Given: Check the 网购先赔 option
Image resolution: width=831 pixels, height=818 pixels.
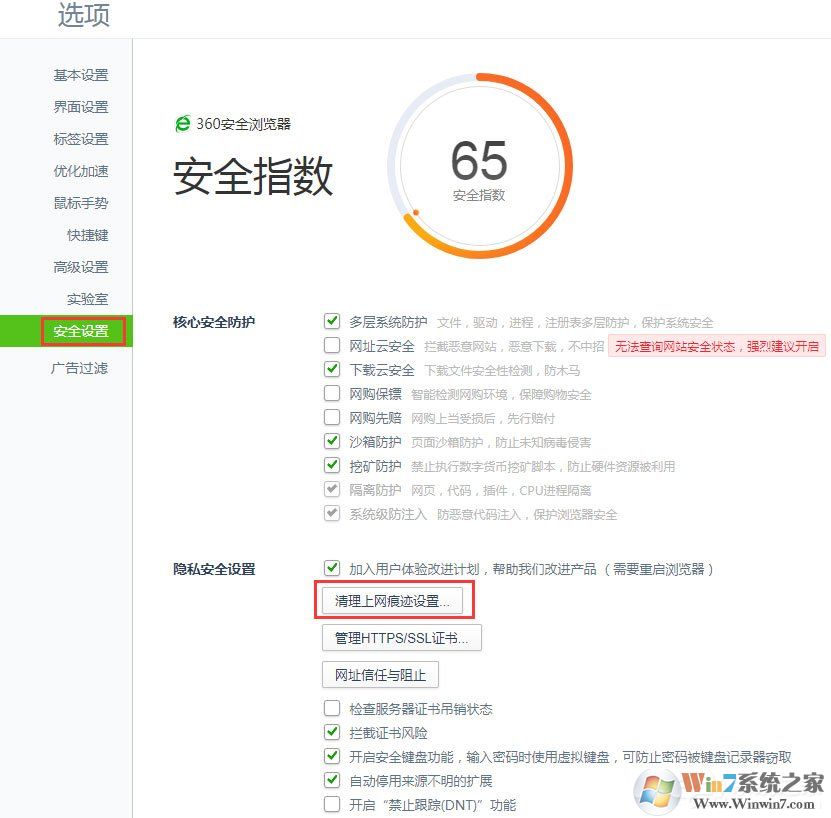Looking at the screenshot, I should (331, 417).
